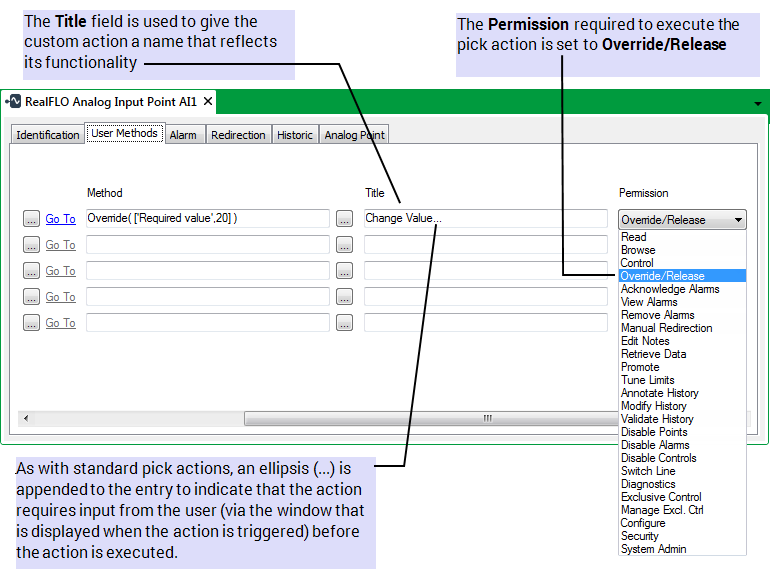
Task: Click the horizontal scrollbar thumb
Action: (x=431, y=418)
